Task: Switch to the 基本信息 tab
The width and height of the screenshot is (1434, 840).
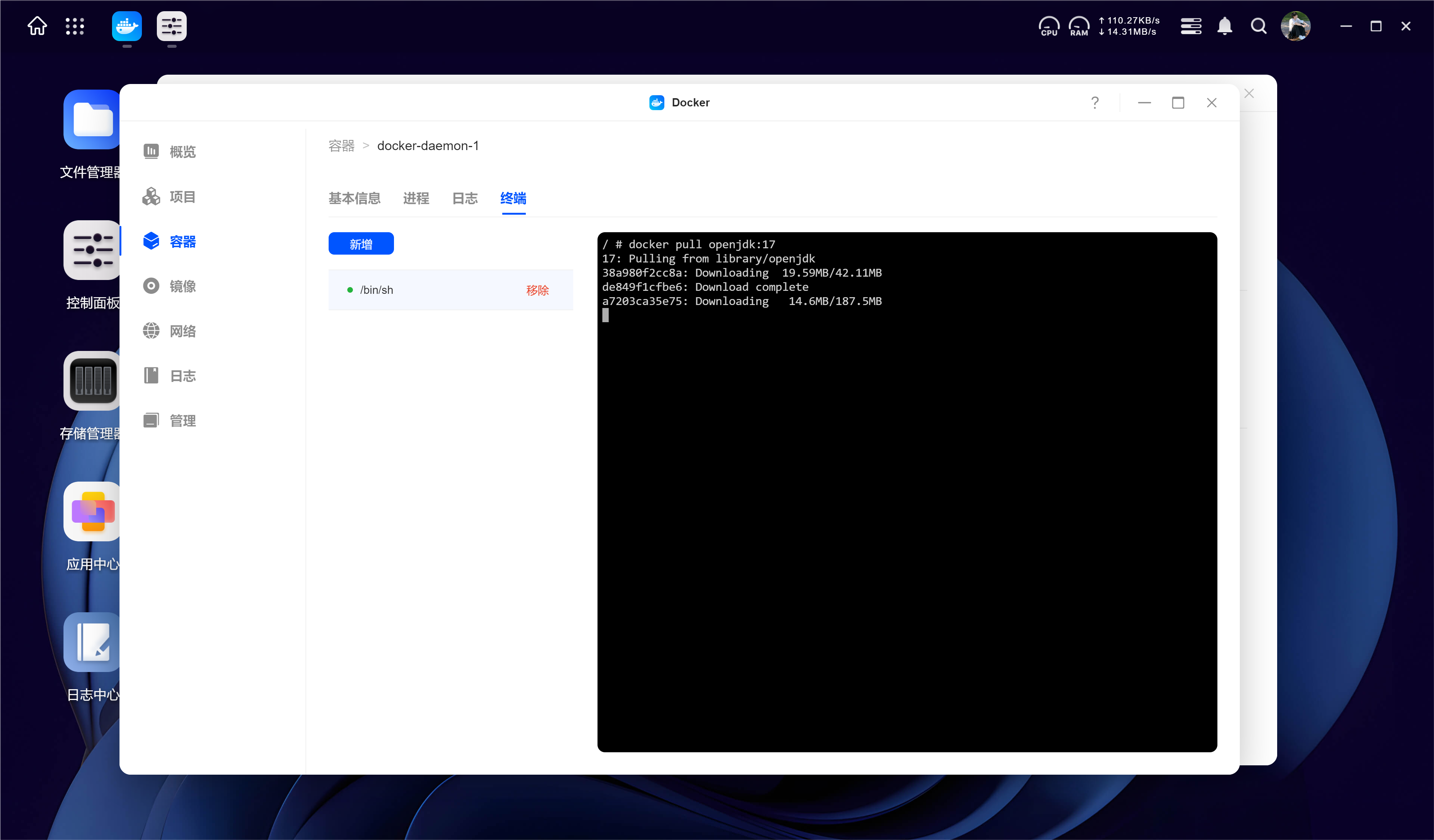Action: click(x=354, y=198)
